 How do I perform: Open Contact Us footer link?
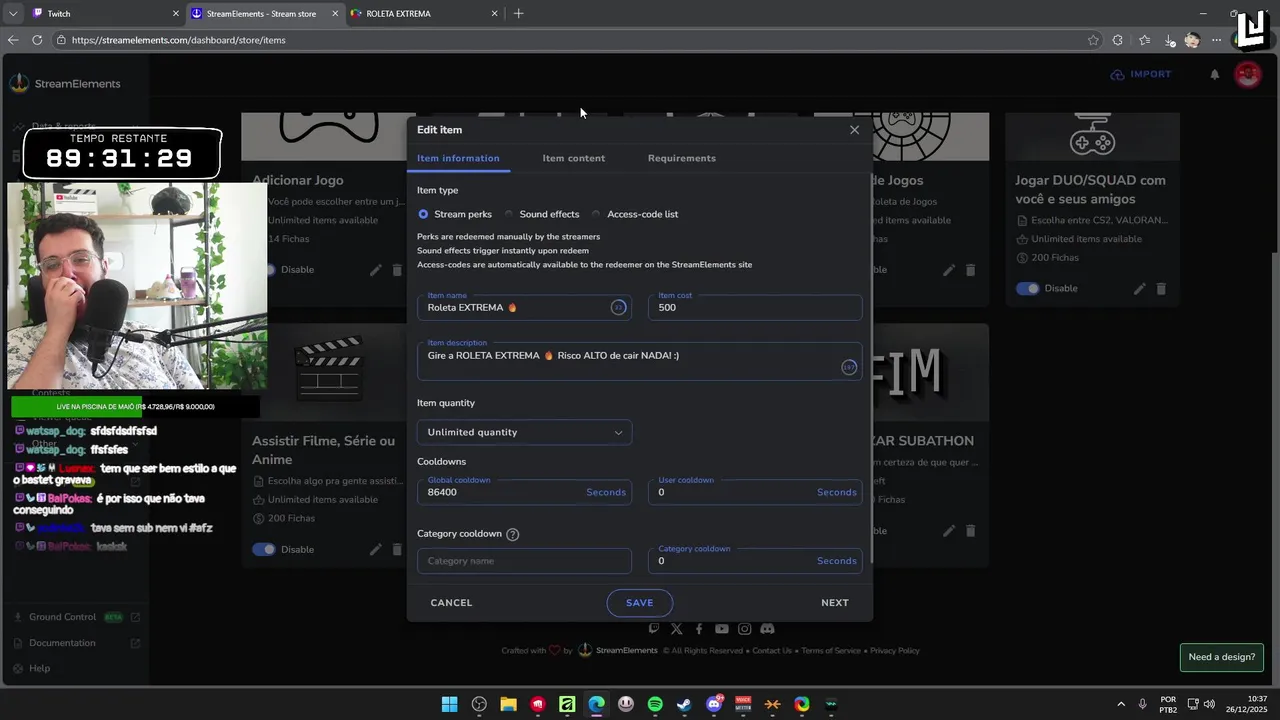(x=772, y=651)
